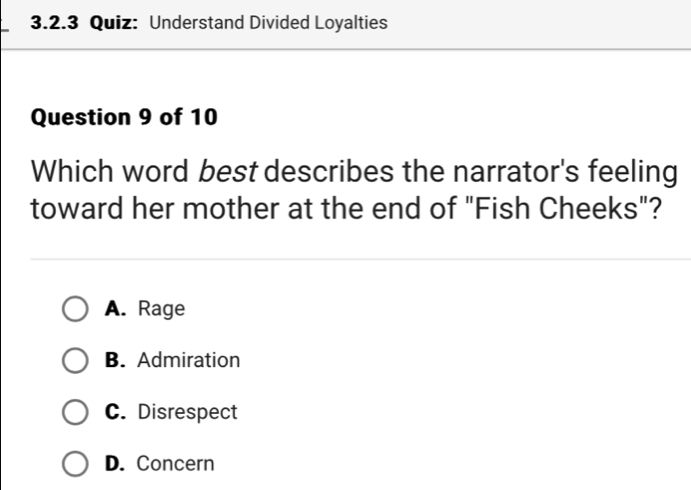691x490 pixels.
Task: Click the letter "C." before Disrespect
Action: click(x=114, y=412)
